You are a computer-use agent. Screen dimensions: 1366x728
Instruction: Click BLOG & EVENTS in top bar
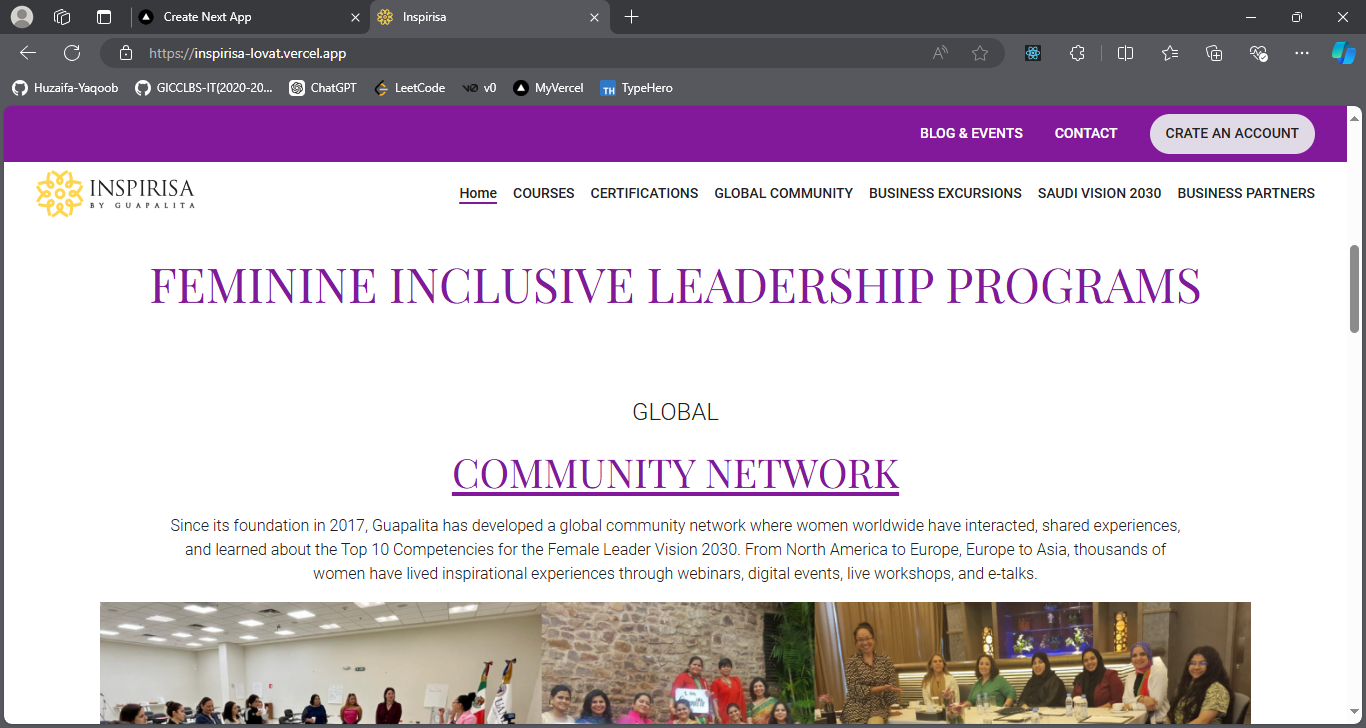971,133
